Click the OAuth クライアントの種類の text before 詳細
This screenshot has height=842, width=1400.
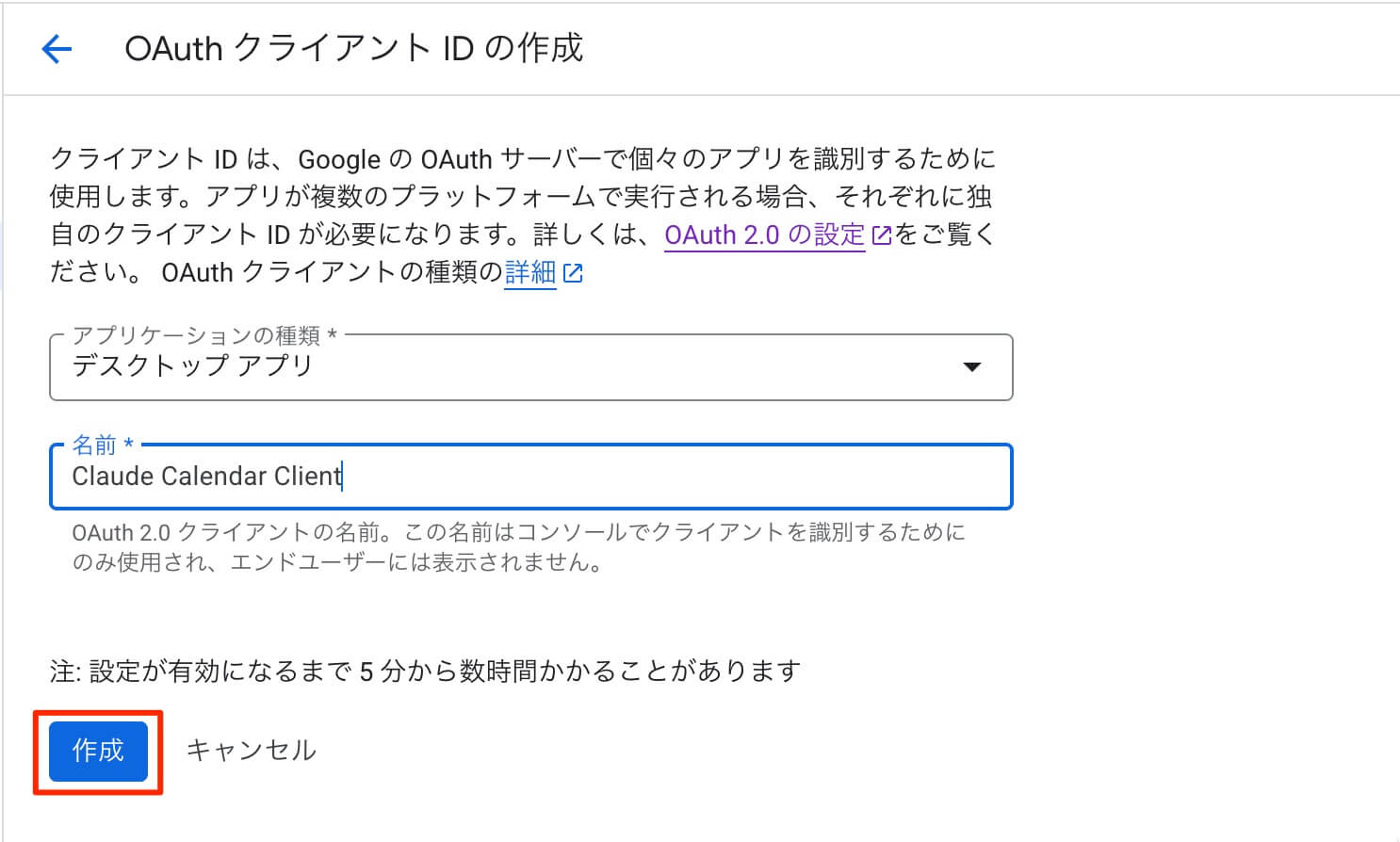332,272
